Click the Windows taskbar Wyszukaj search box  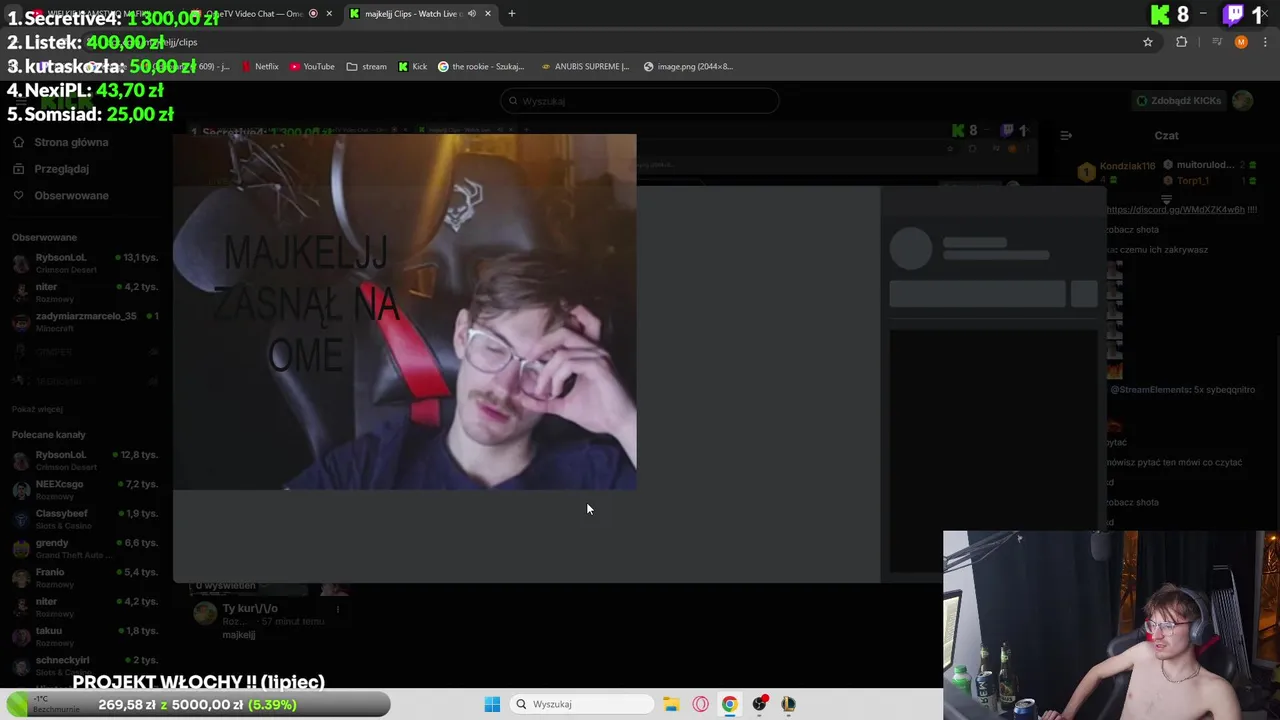click(584, 704)
